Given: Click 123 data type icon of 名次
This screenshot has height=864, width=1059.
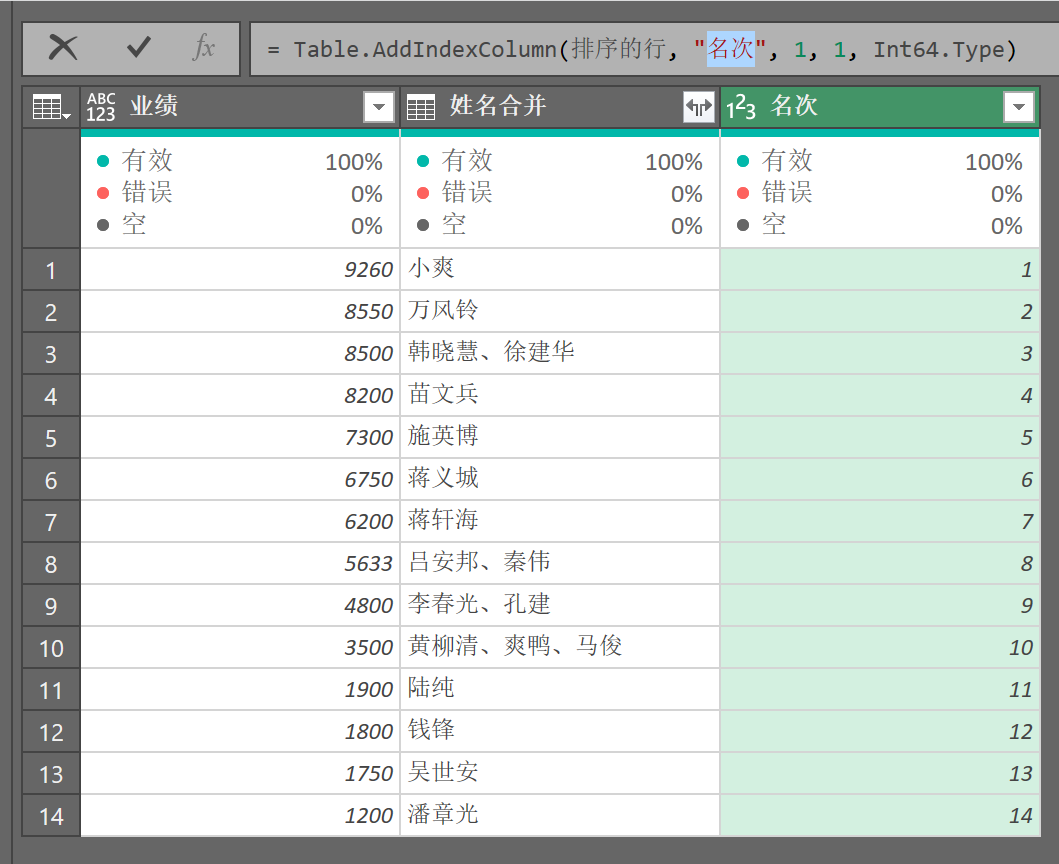Looking at the screenshot, I should click(x=740, y=107).
